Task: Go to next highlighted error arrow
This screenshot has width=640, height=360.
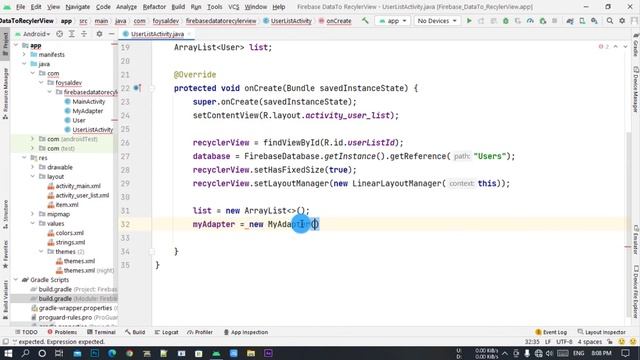Action: (625, 47)
